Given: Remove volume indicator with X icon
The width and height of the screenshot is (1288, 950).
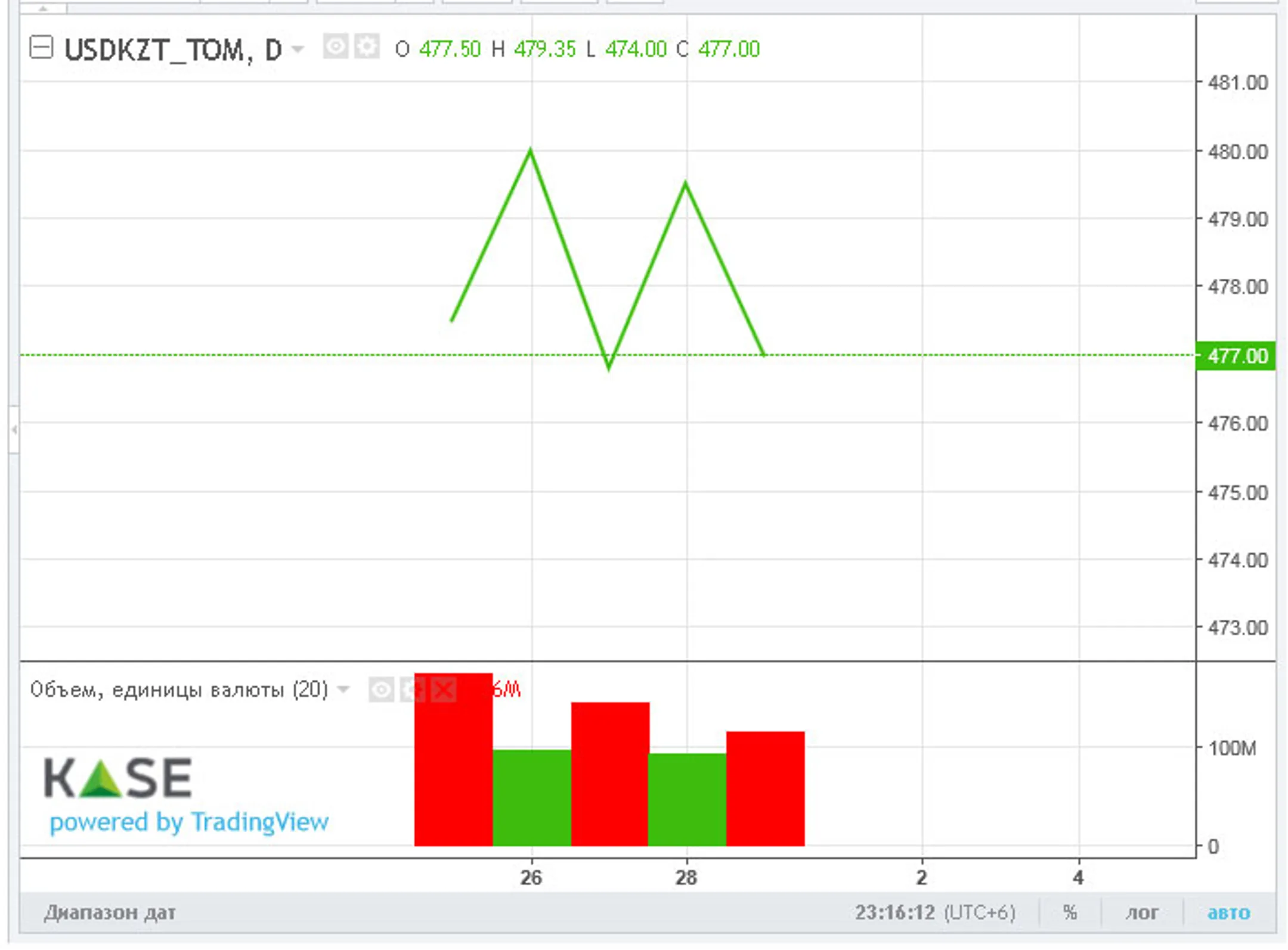Looking at the screenshot, I should 444,690.
